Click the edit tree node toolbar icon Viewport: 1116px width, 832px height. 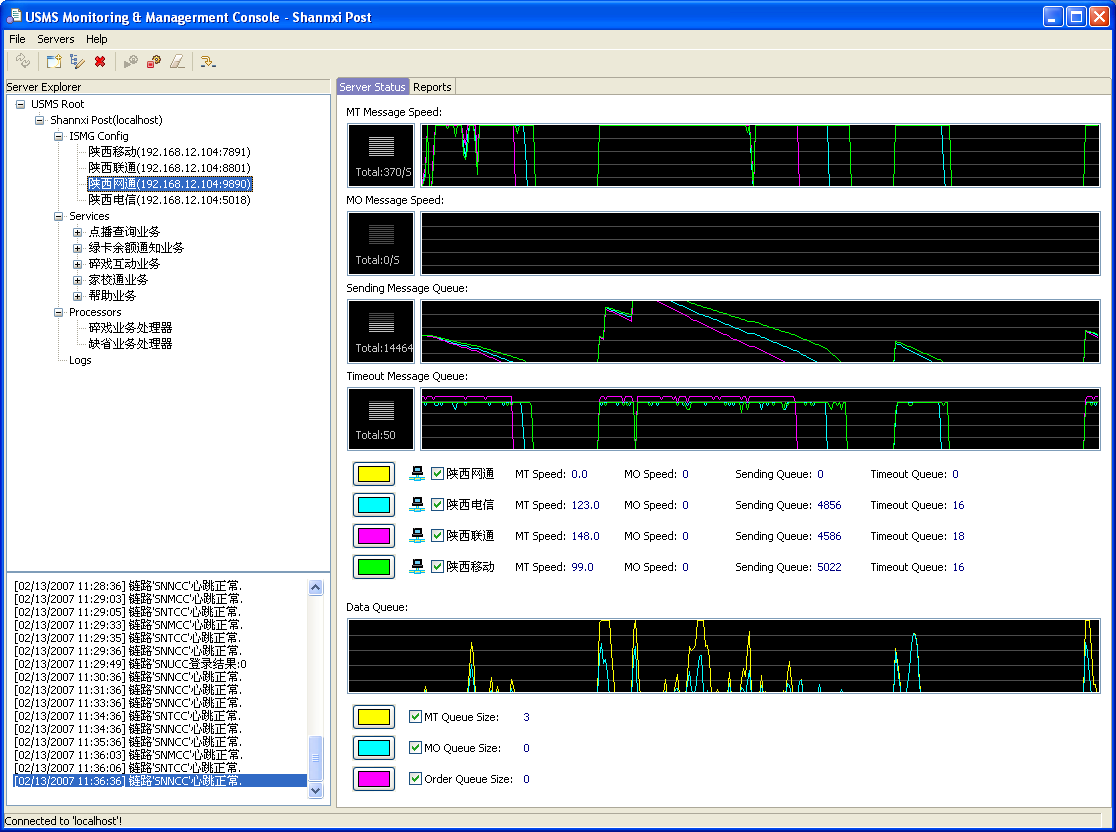point(77,62)
